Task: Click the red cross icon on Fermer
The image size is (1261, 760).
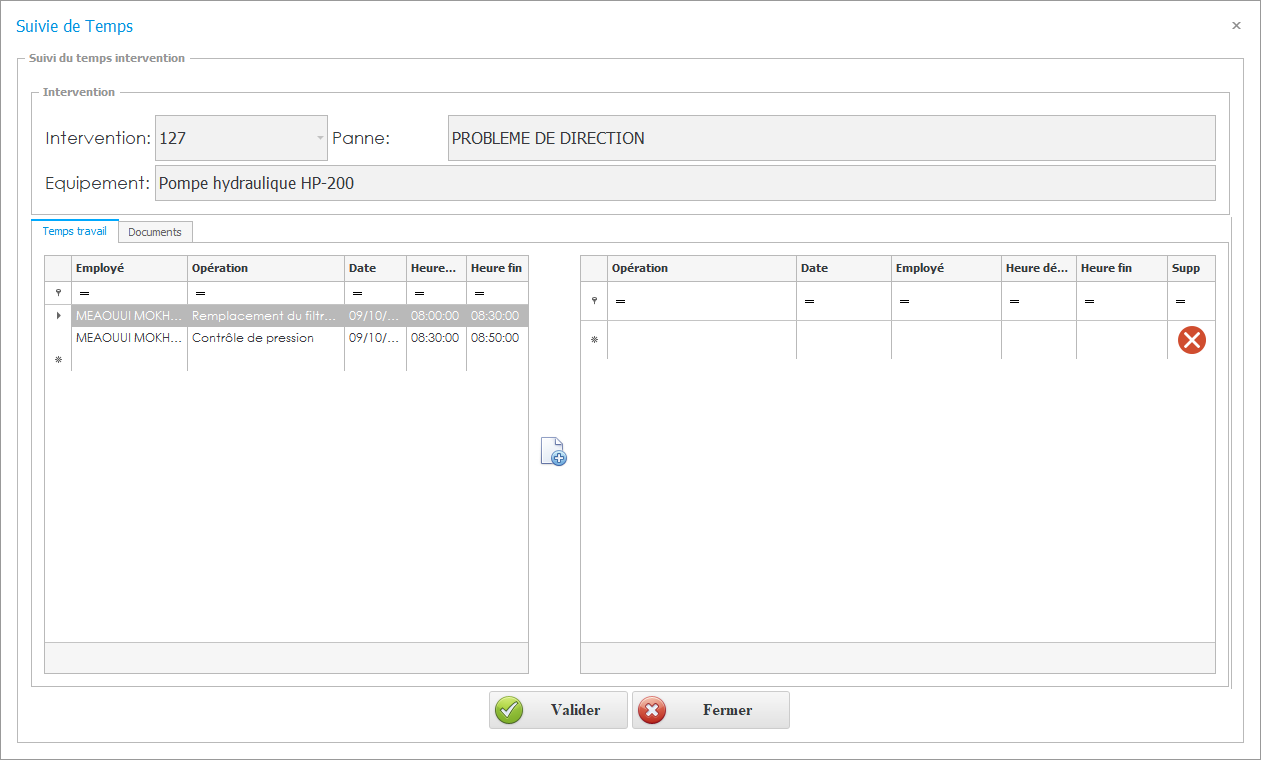Action: click(x=652, y=710)
